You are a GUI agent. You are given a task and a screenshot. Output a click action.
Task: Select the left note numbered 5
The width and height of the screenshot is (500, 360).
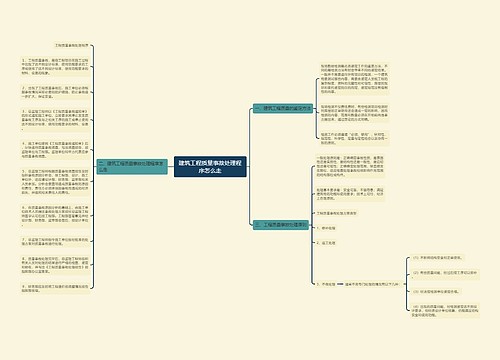[55, 182]
